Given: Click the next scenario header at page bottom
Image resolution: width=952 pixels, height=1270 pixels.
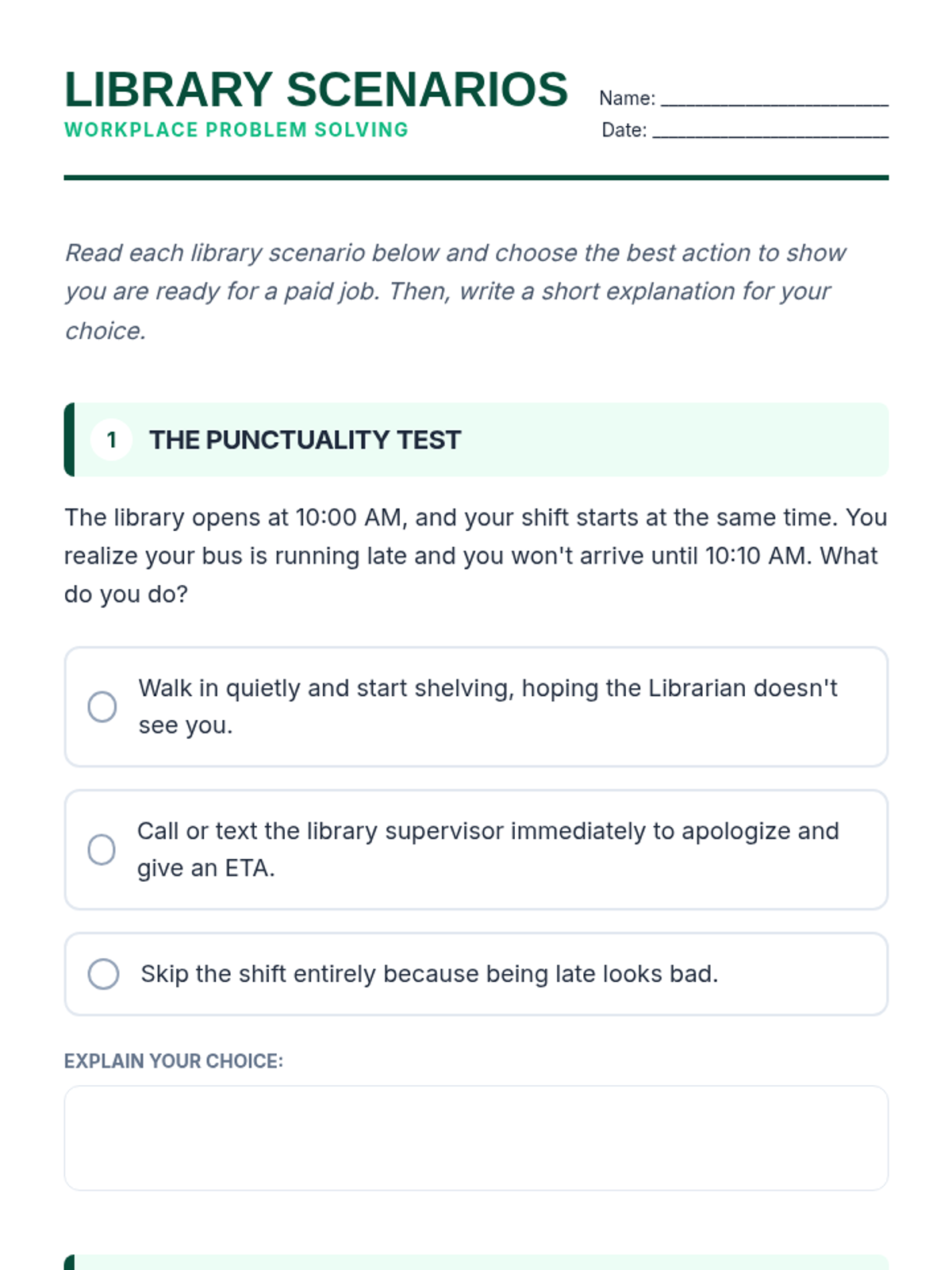Looking at the screenshot, I should tap(476, 1262).
